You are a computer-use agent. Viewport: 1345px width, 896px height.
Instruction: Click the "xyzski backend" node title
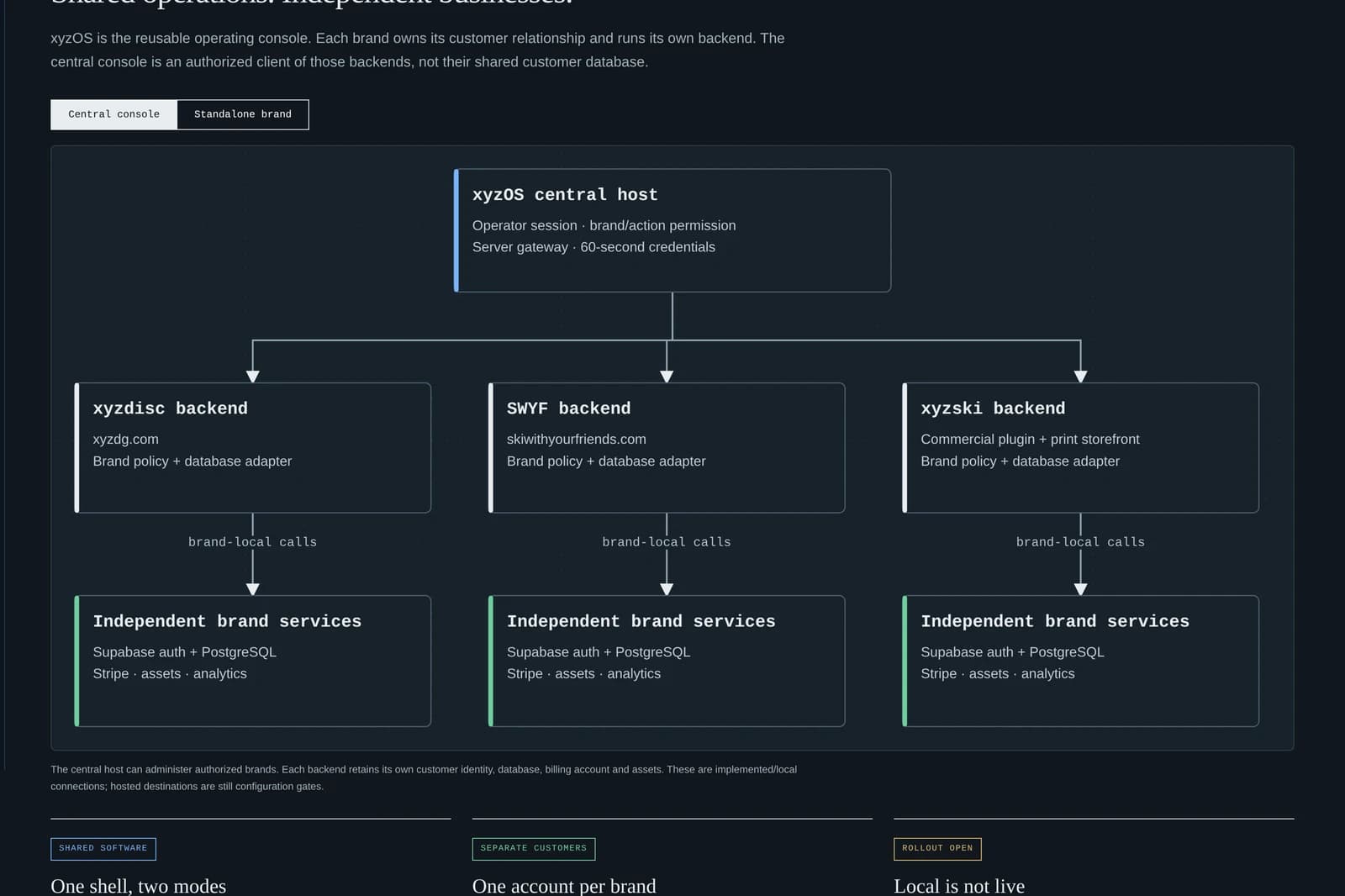(x=993, y=408)
